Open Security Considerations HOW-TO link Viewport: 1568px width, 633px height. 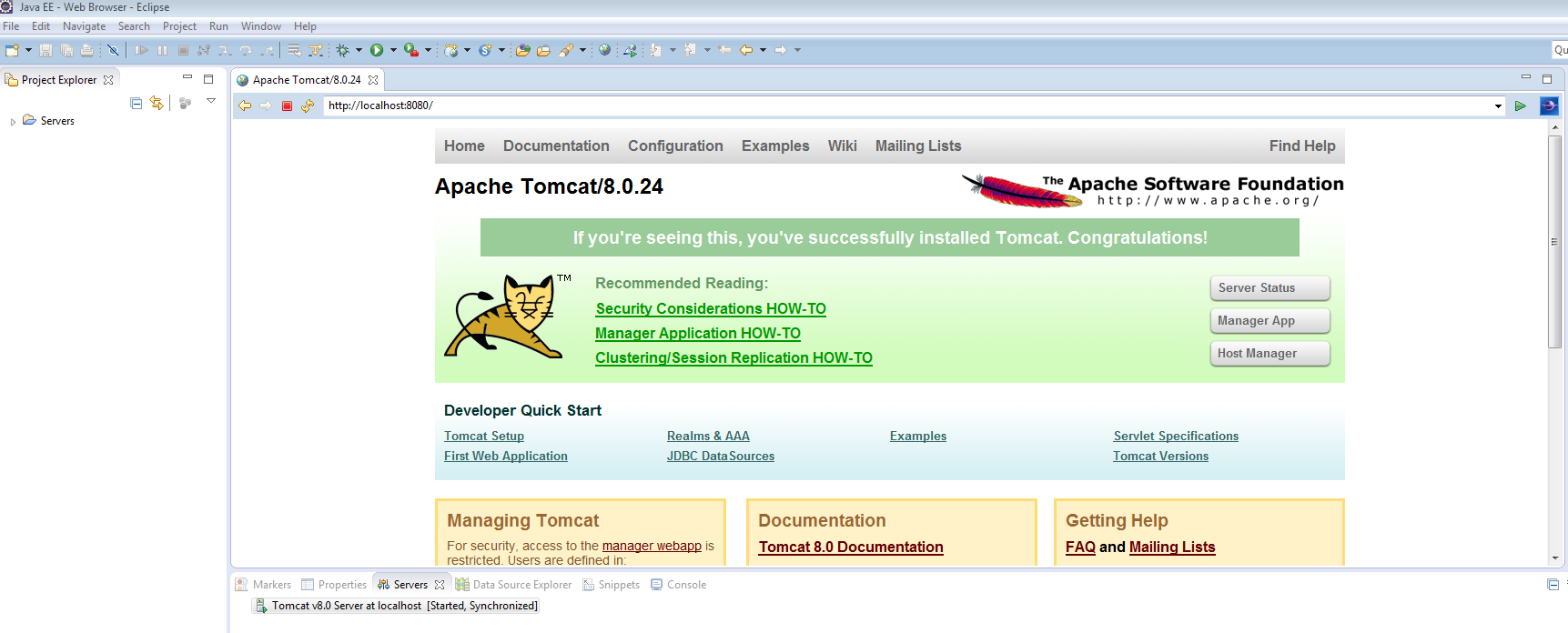click(711, 309)
